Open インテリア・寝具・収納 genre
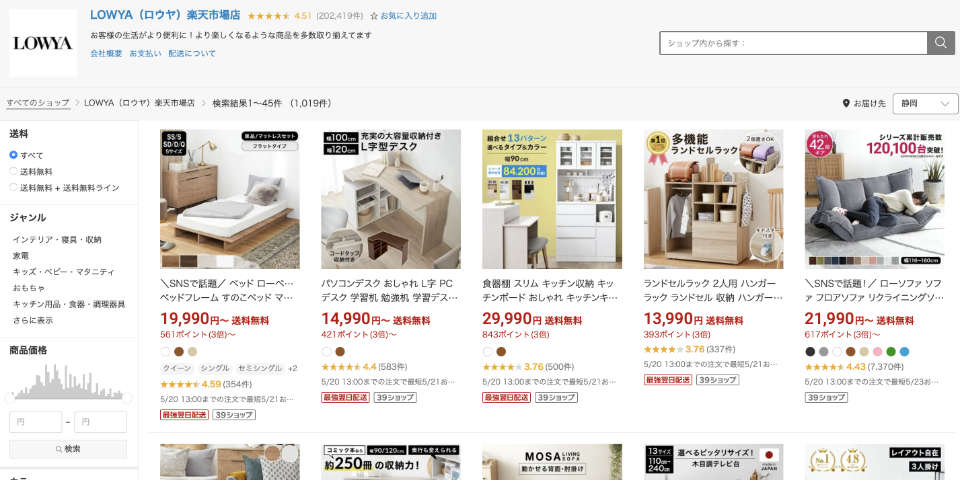960x480 pixels. pyautogui.click(x=57, y=239)
